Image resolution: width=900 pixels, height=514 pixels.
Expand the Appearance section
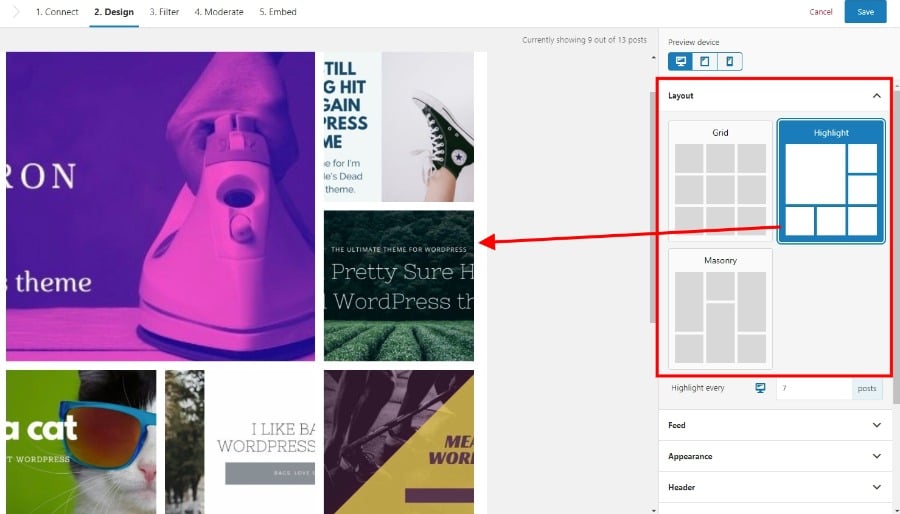[775, 456]
